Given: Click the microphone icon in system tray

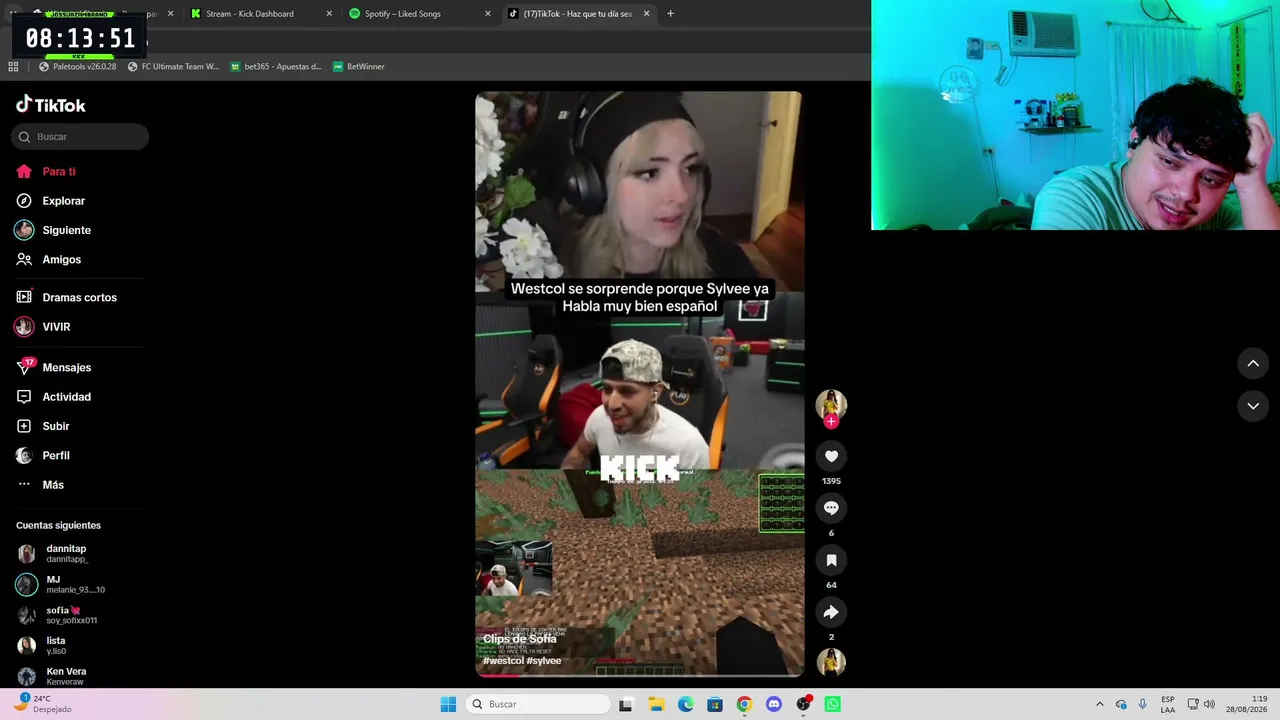Looking at the screenshot, I should [x=1143, y=704].
